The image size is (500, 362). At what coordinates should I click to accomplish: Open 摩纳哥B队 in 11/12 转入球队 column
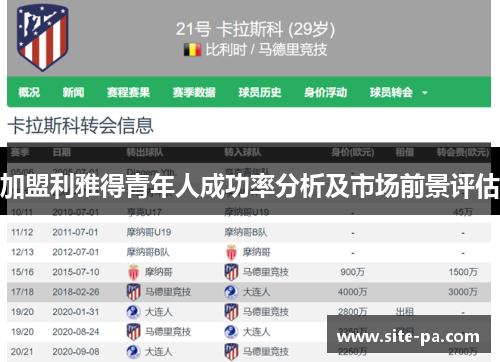[x=246, y=232]
